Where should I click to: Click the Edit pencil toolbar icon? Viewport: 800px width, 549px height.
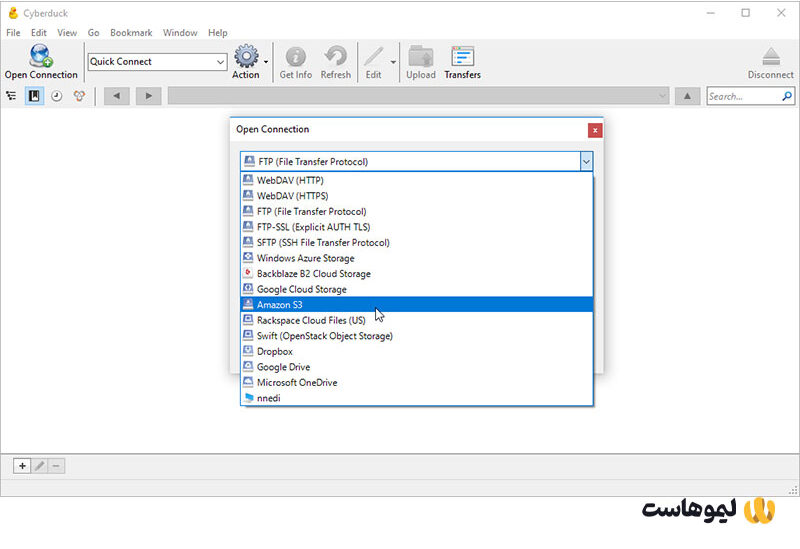(373, 57)
